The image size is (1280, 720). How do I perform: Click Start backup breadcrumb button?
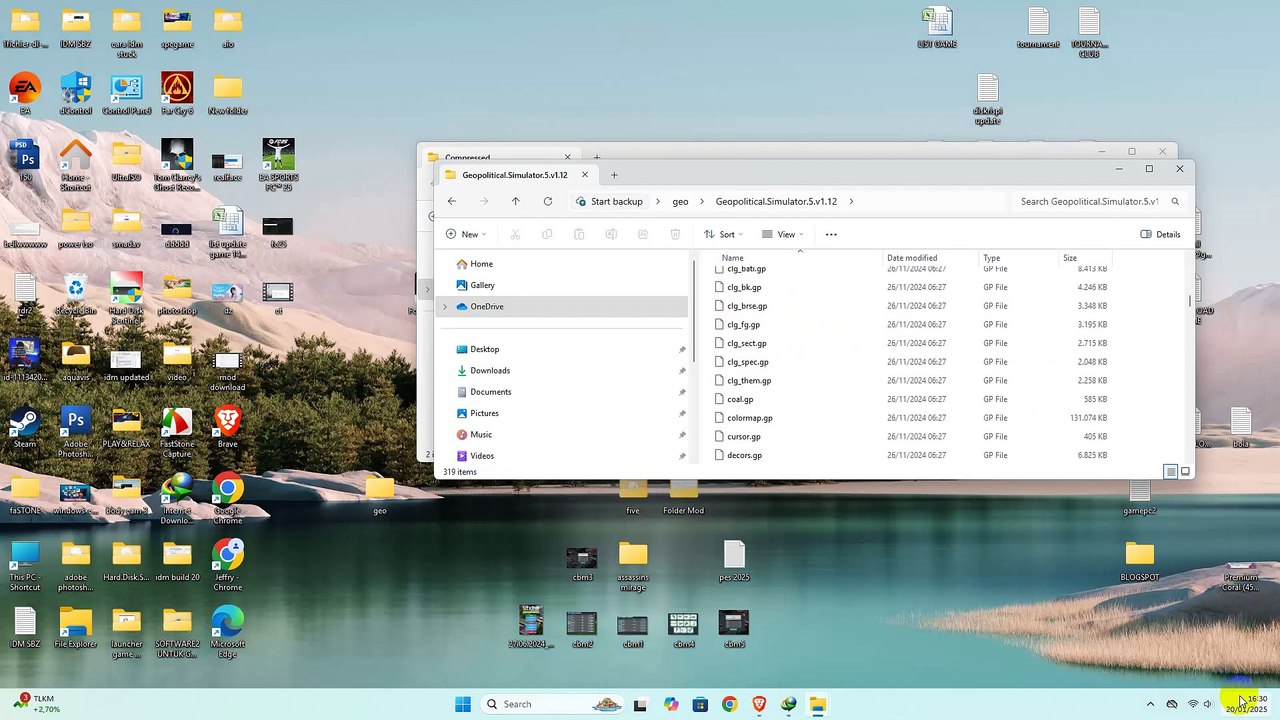(609, 201)
